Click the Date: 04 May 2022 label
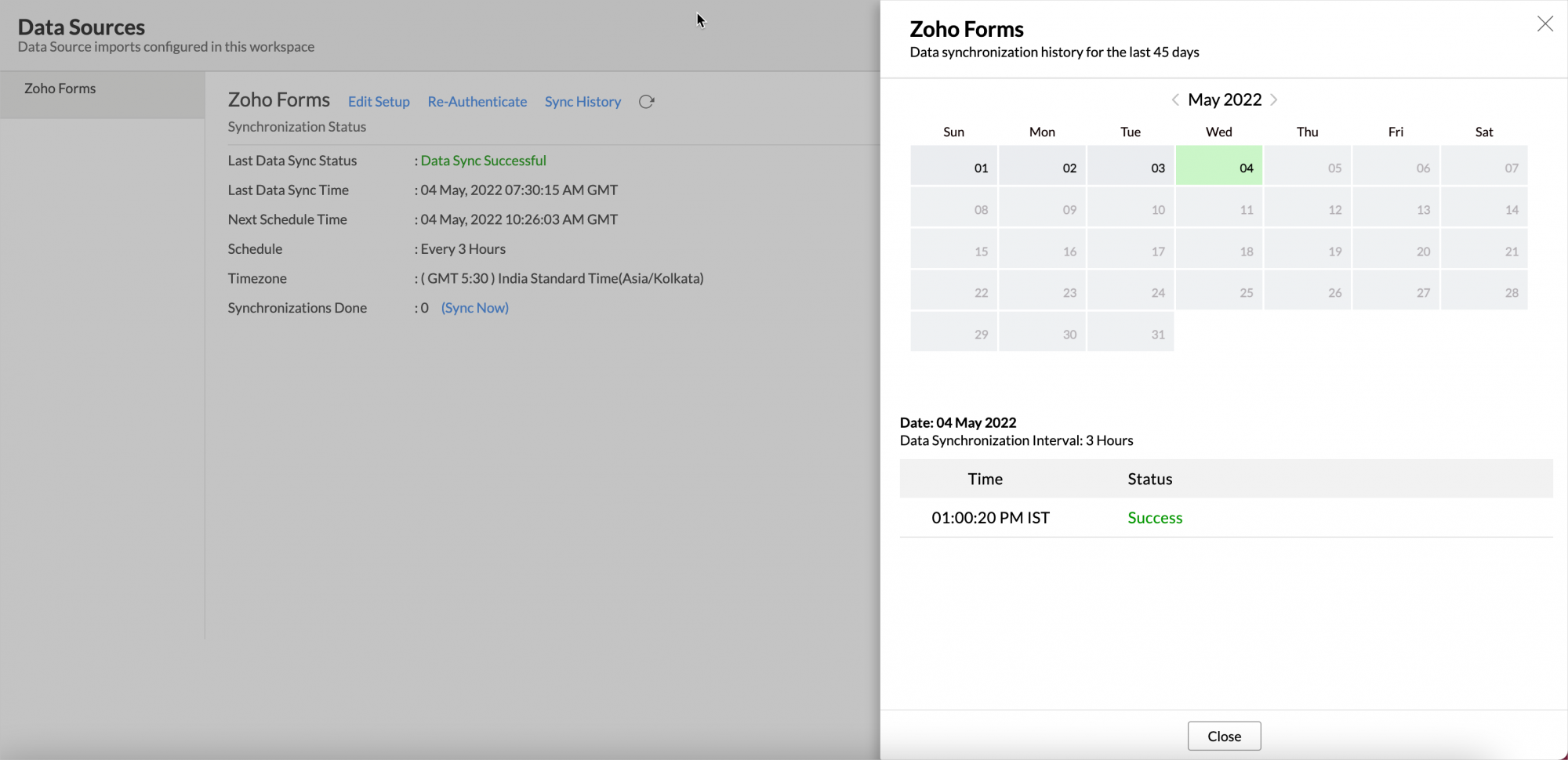 [958, 422]
